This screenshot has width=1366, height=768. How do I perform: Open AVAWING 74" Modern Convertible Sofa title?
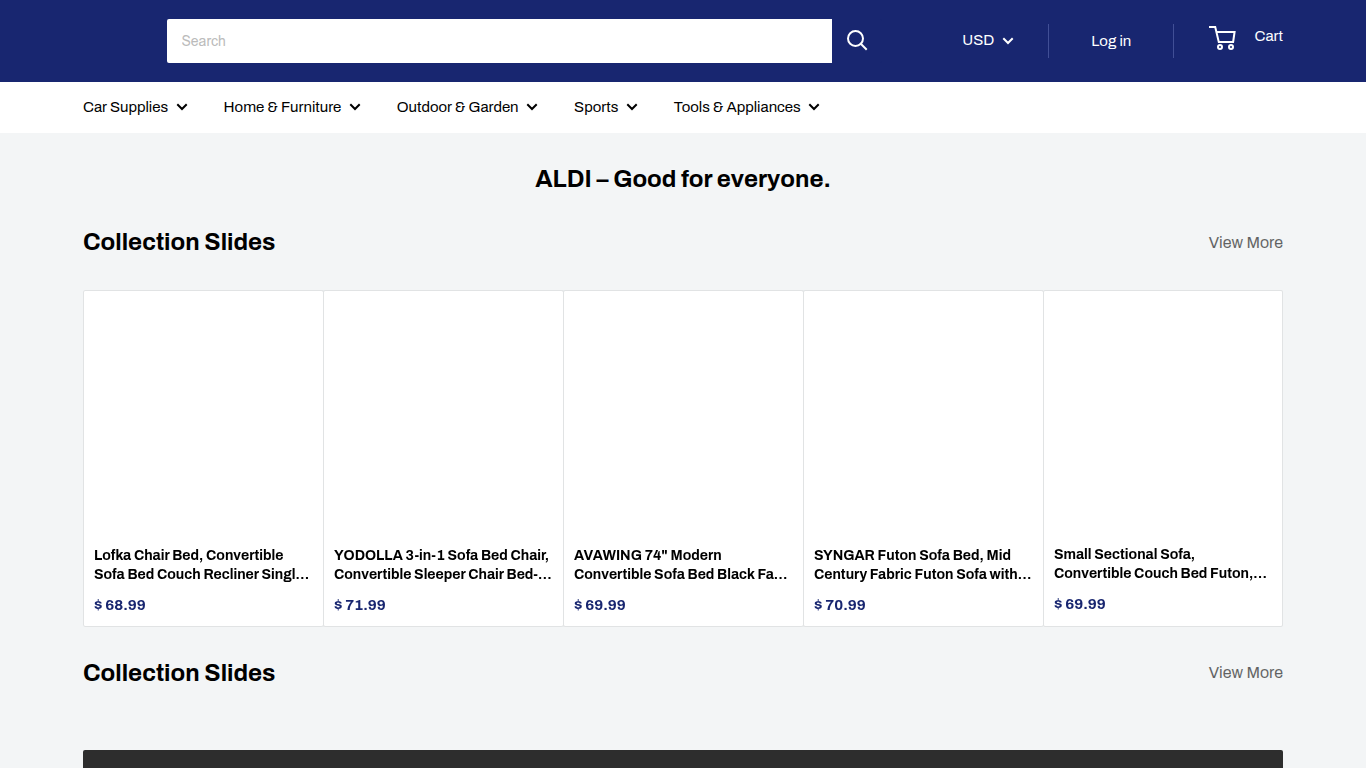683,564
